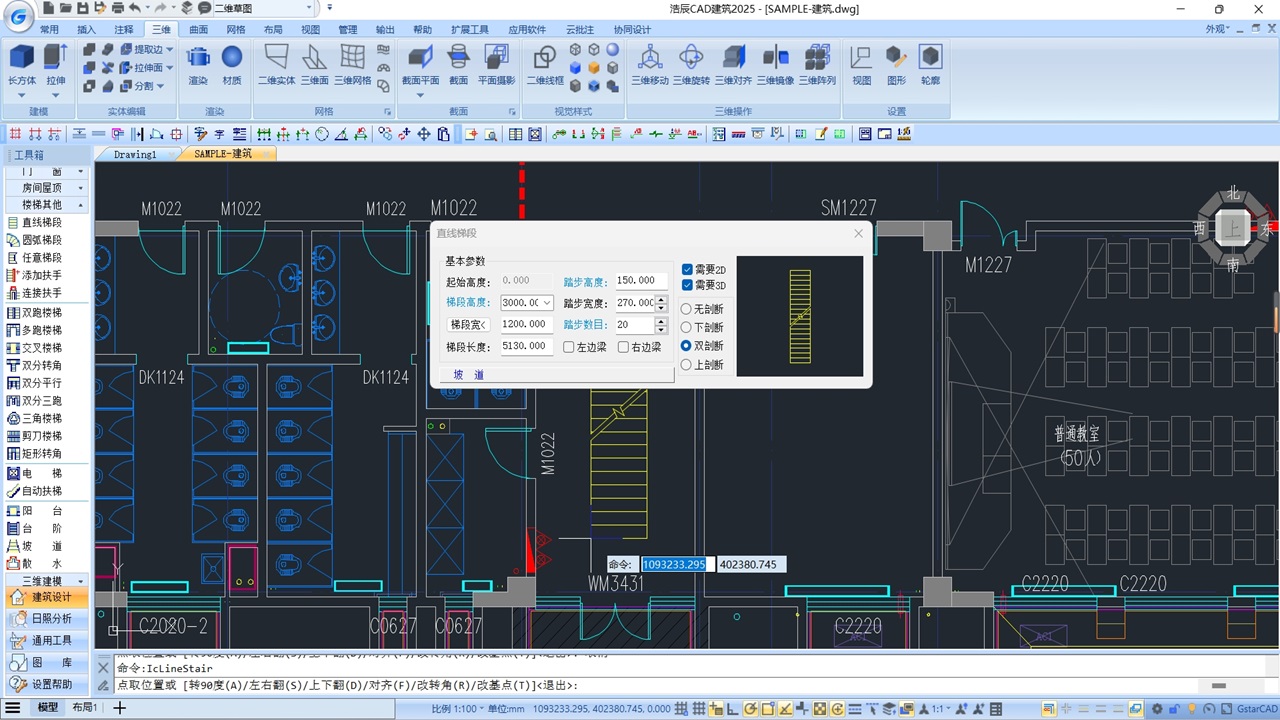Click the 自动扶梯 escalator tool
This screenshot has width=1280, height=720.
coord(42,491)
